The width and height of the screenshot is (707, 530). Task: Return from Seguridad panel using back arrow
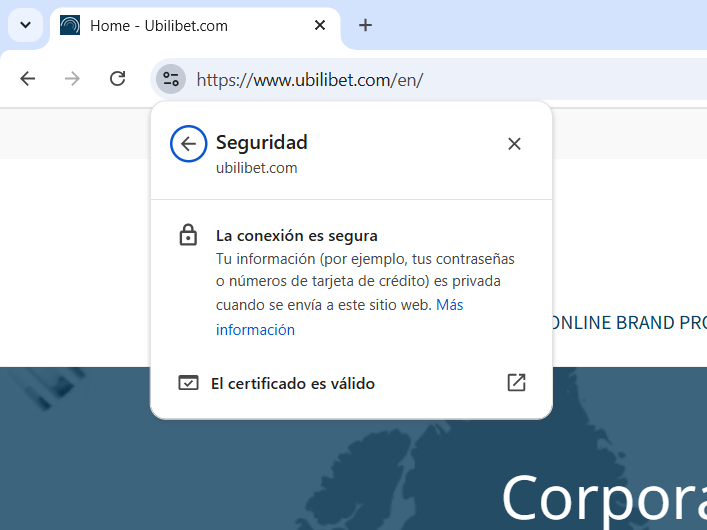click(188, 144)
